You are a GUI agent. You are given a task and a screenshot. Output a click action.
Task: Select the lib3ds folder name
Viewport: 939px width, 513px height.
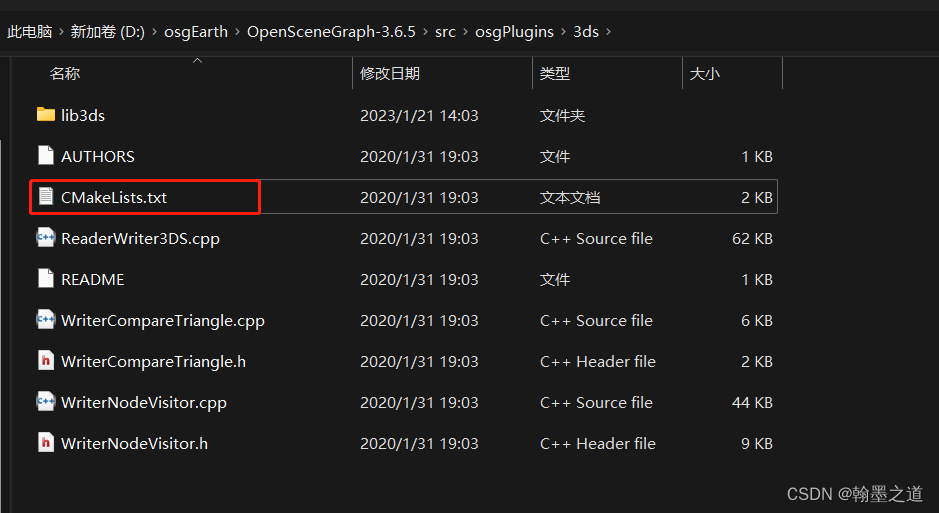click(83, 116)
